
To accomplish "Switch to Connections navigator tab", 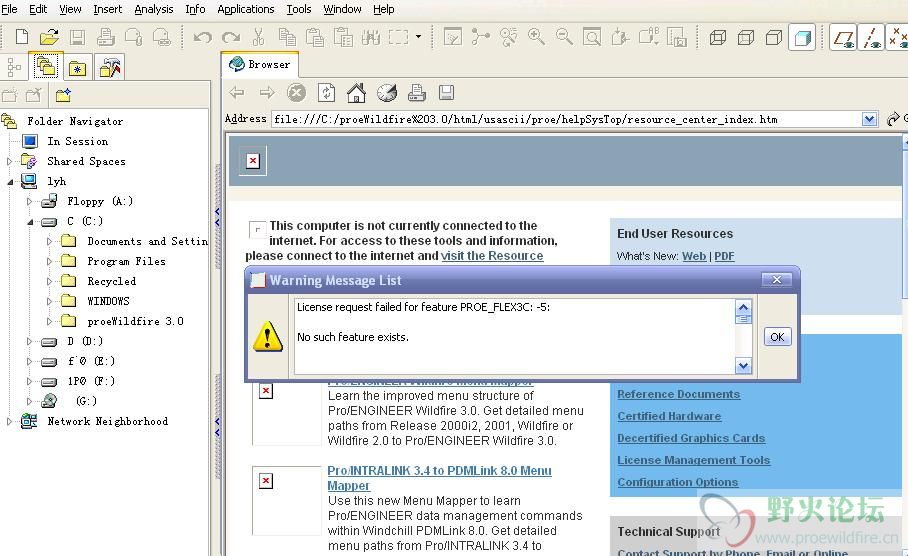I will pos(110,68).
